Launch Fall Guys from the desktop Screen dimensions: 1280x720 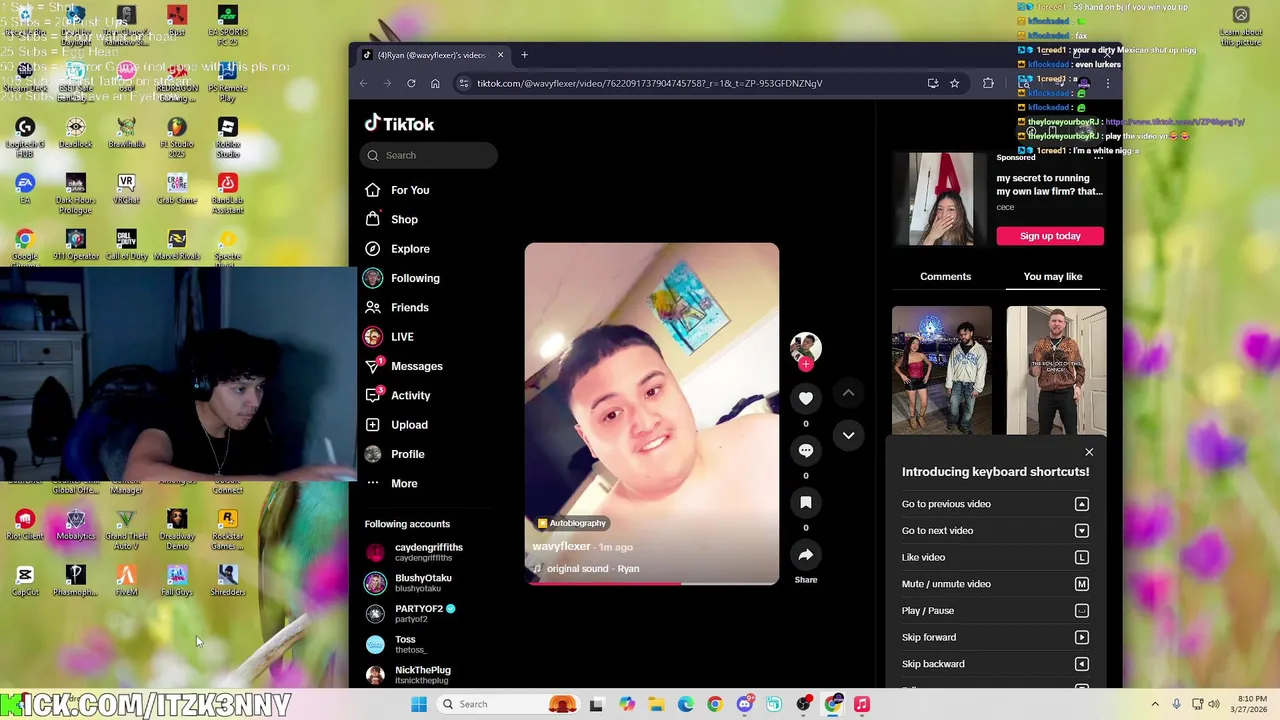[x=176, y=581]
